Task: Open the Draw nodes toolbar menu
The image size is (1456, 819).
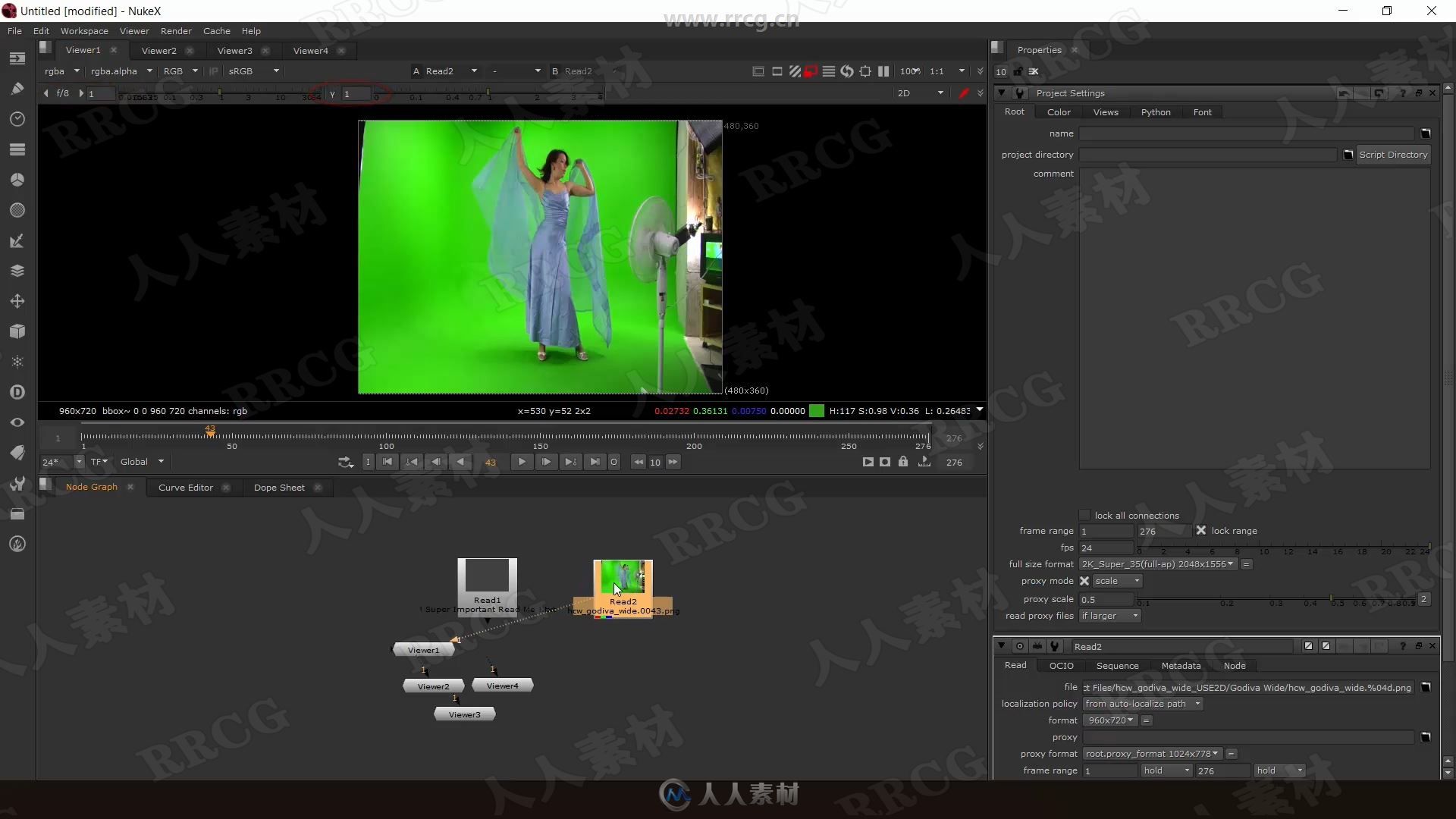Action: 17,89
